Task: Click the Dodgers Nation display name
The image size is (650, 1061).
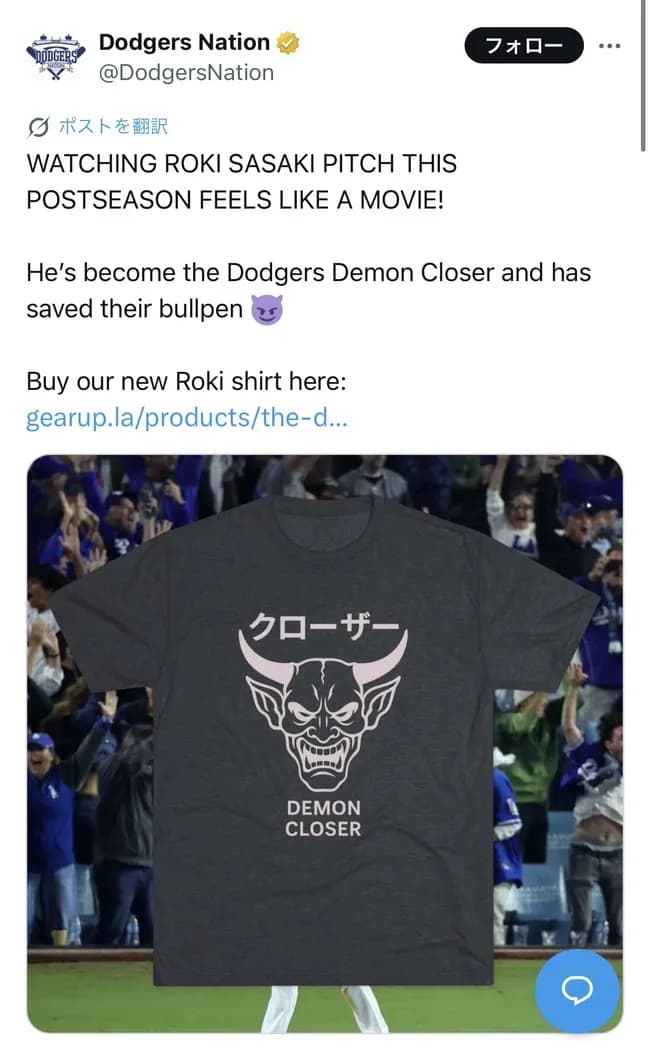Action: click(184, 43)
